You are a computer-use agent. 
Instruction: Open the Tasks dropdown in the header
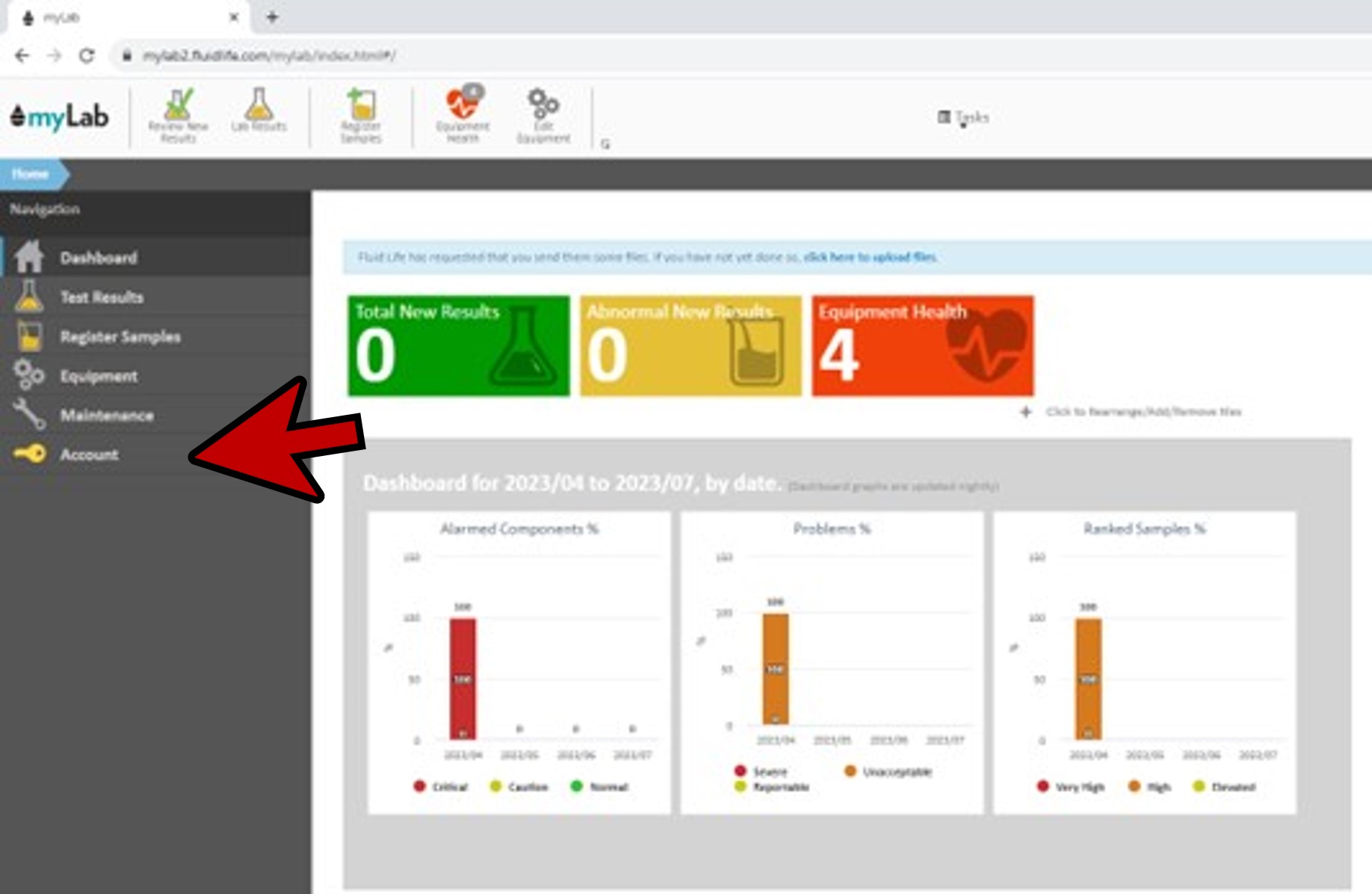pyautogui.click(x=963, y=117)
